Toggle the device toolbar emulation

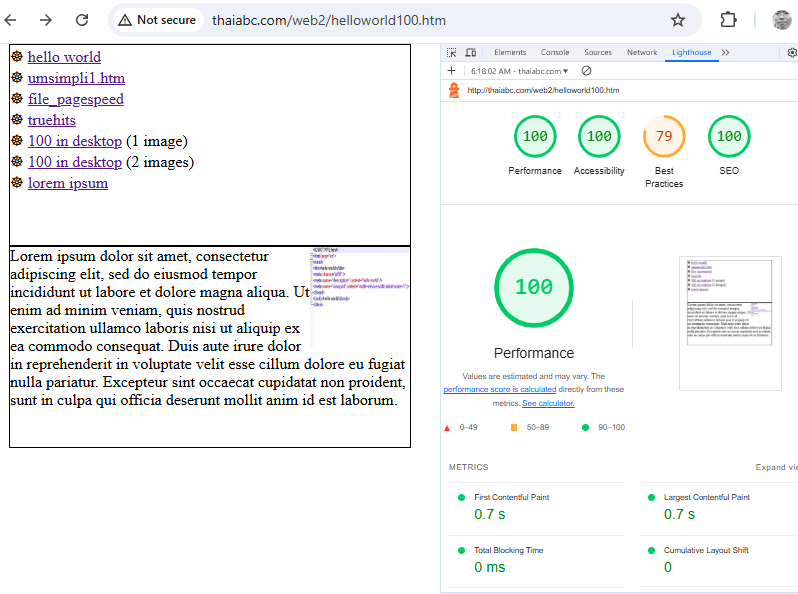pyautogui.click(x=471, y=53)
